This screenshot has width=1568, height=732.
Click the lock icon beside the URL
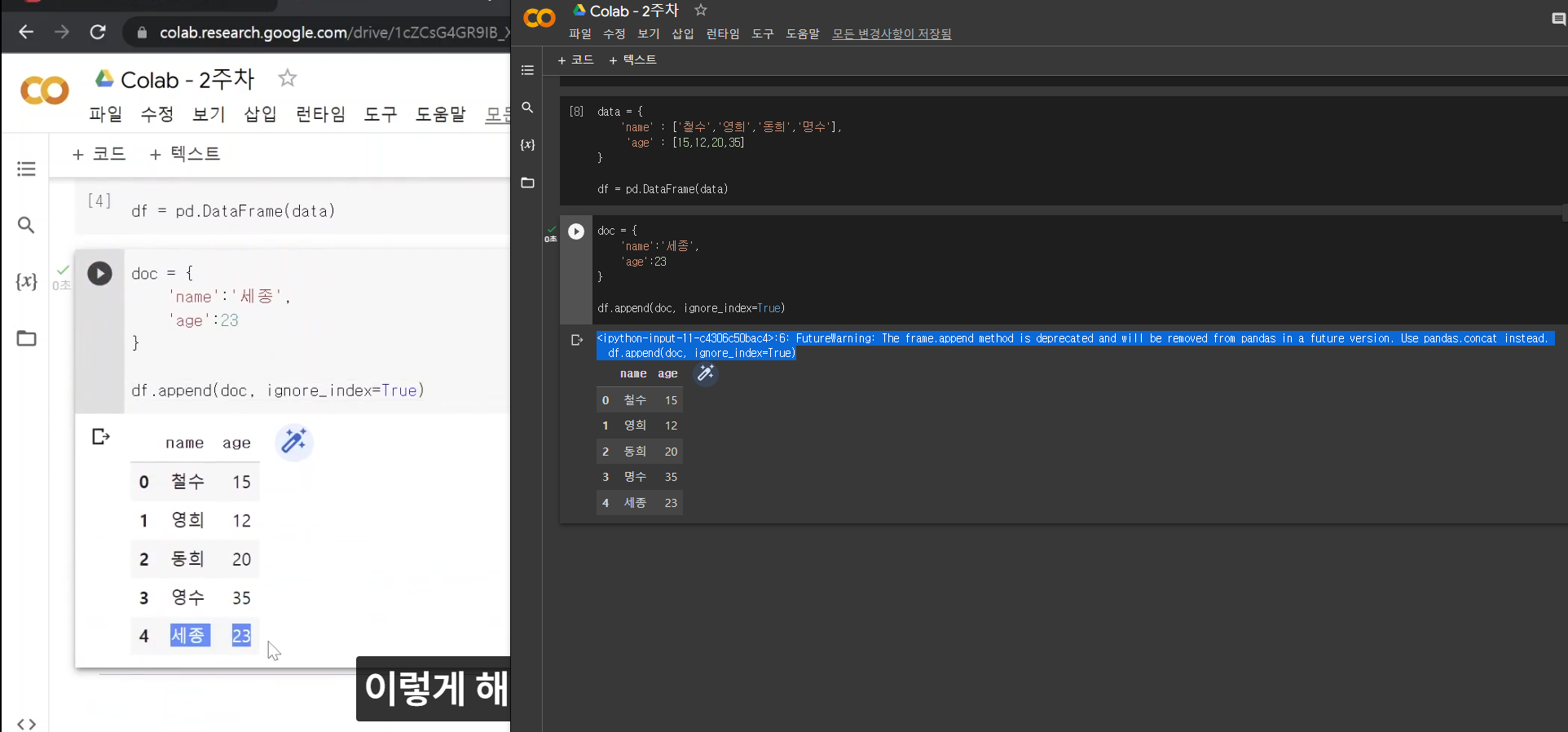pyautogui.click(x=142, y=33)
